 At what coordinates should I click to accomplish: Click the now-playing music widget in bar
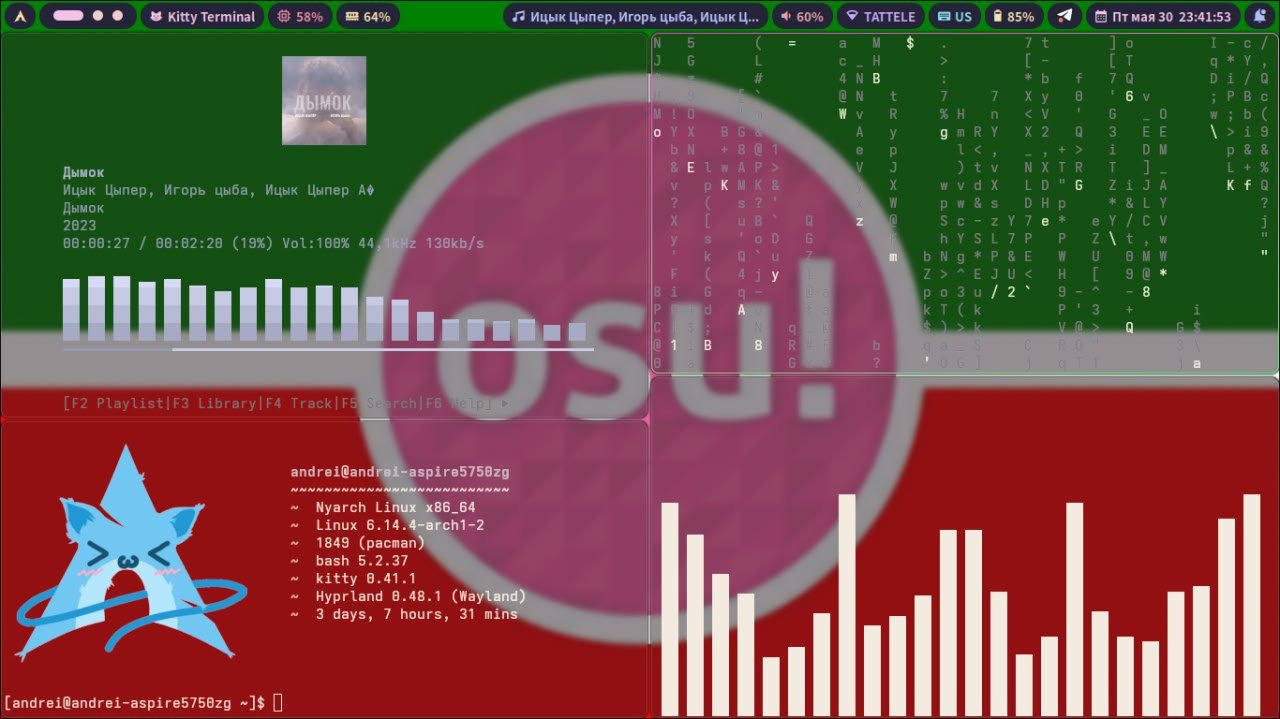pos(635,16)
